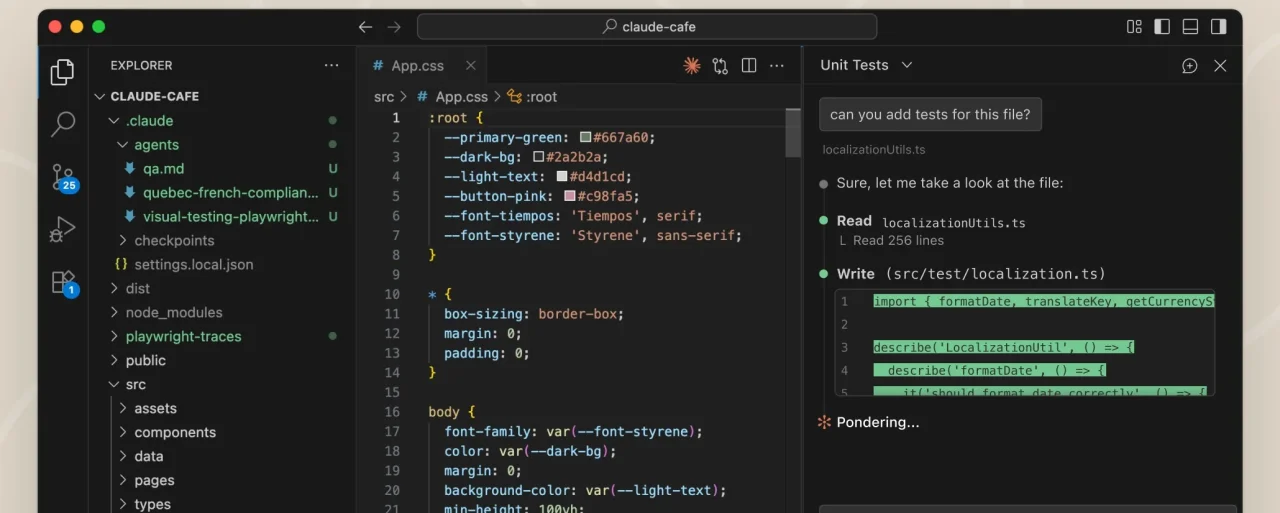Click the "can you add tests for this file?" message
Screen dimensions: 1280x513
click(x=930, y=114)
